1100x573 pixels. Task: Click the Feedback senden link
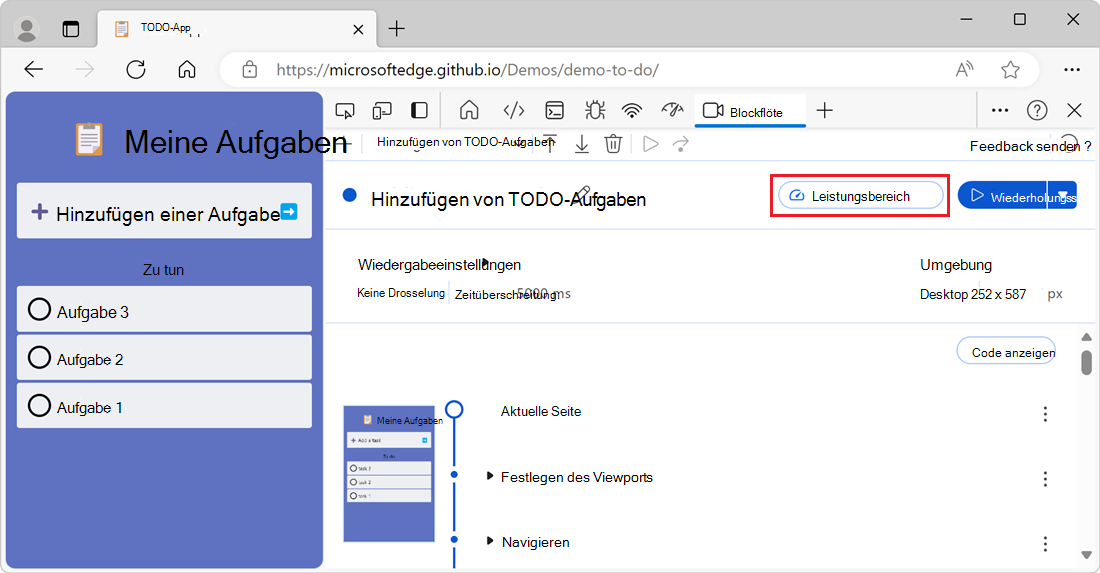(x=1025, y=146)
